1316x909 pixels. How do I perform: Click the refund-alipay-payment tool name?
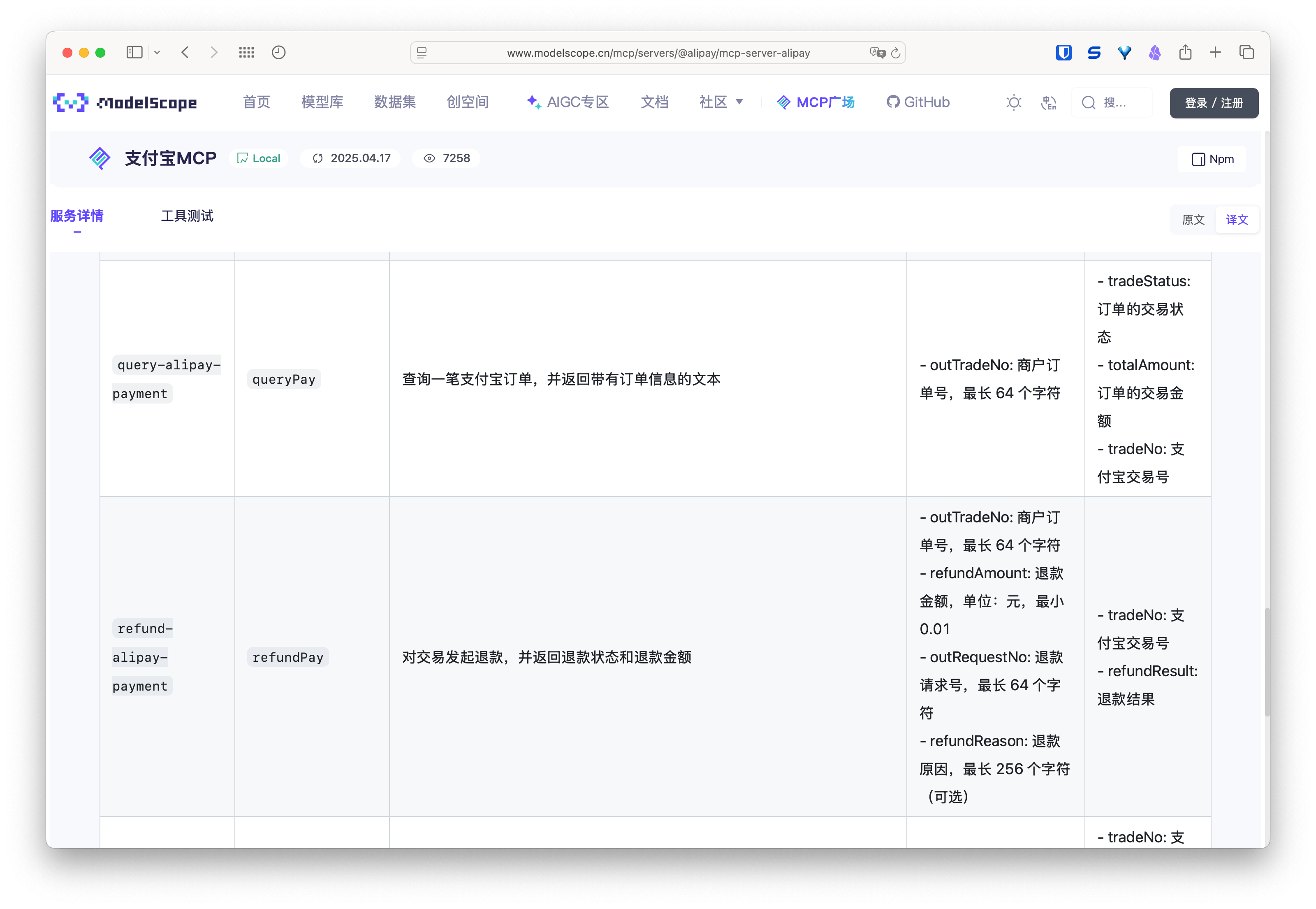pos(143,657)
